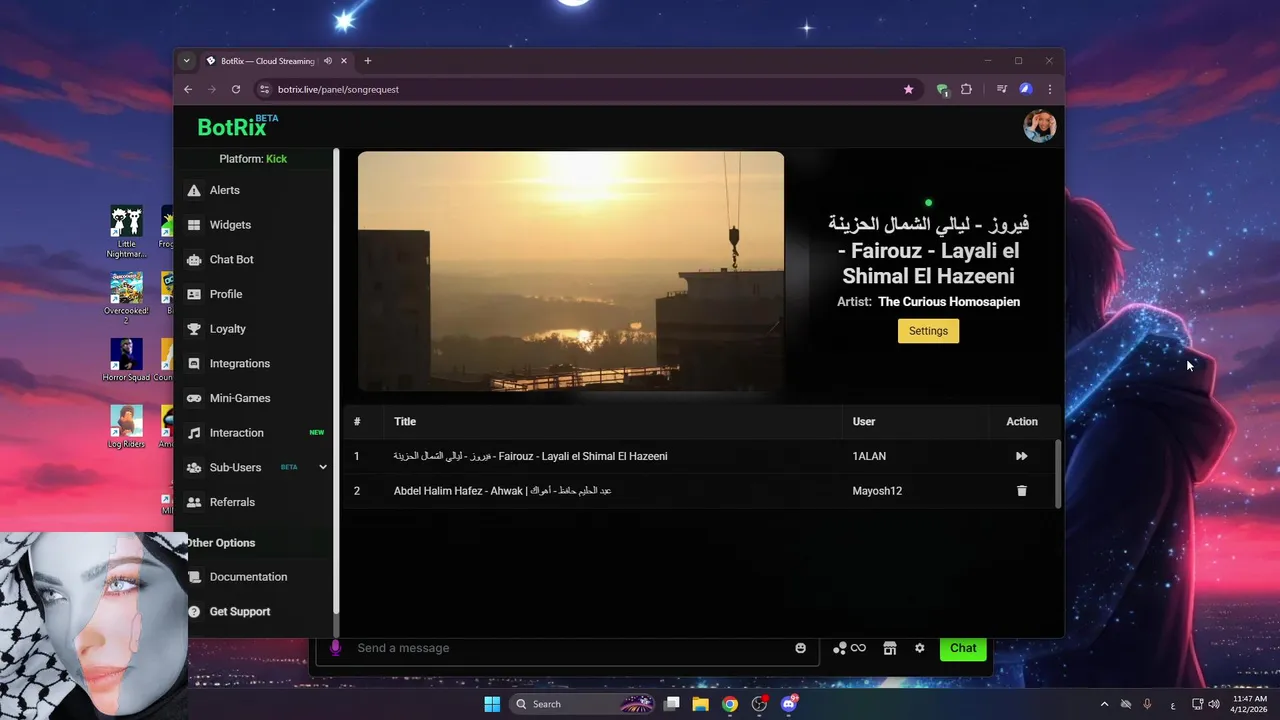
Task: Click the site info icon
Action: (265, 89)
